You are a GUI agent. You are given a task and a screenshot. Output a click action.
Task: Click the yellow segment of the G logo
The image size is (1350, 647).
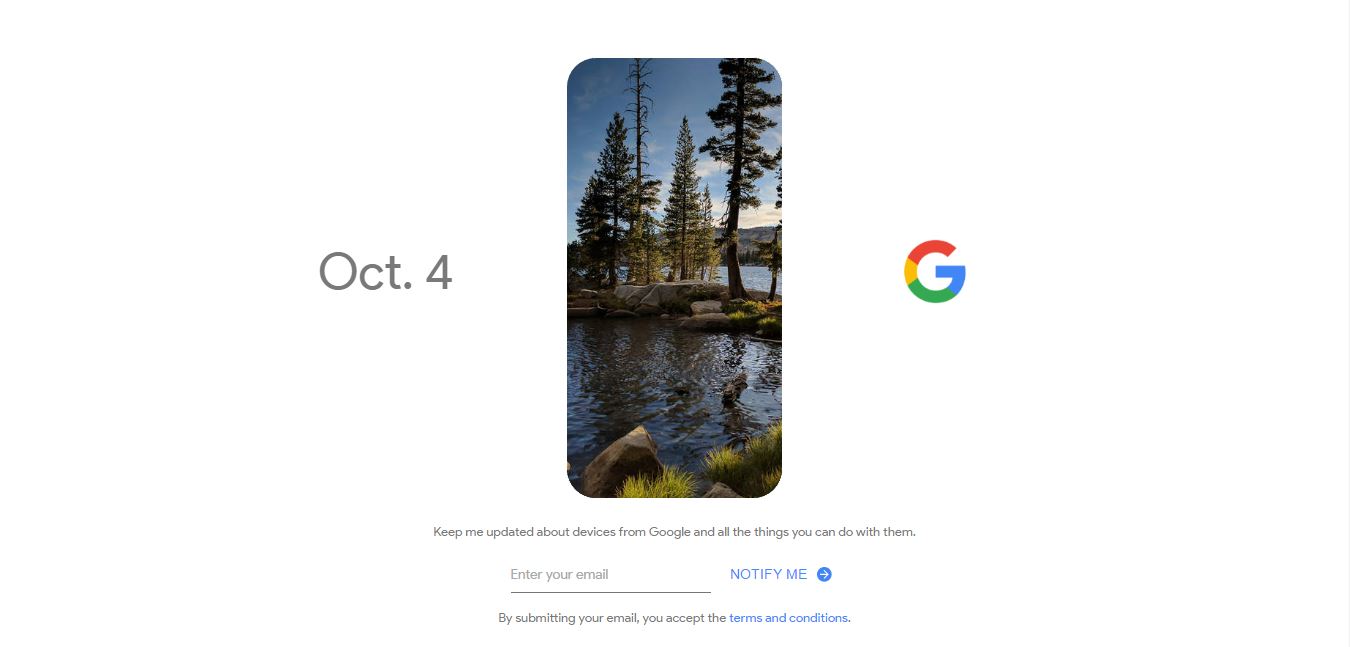click(909, 272)
